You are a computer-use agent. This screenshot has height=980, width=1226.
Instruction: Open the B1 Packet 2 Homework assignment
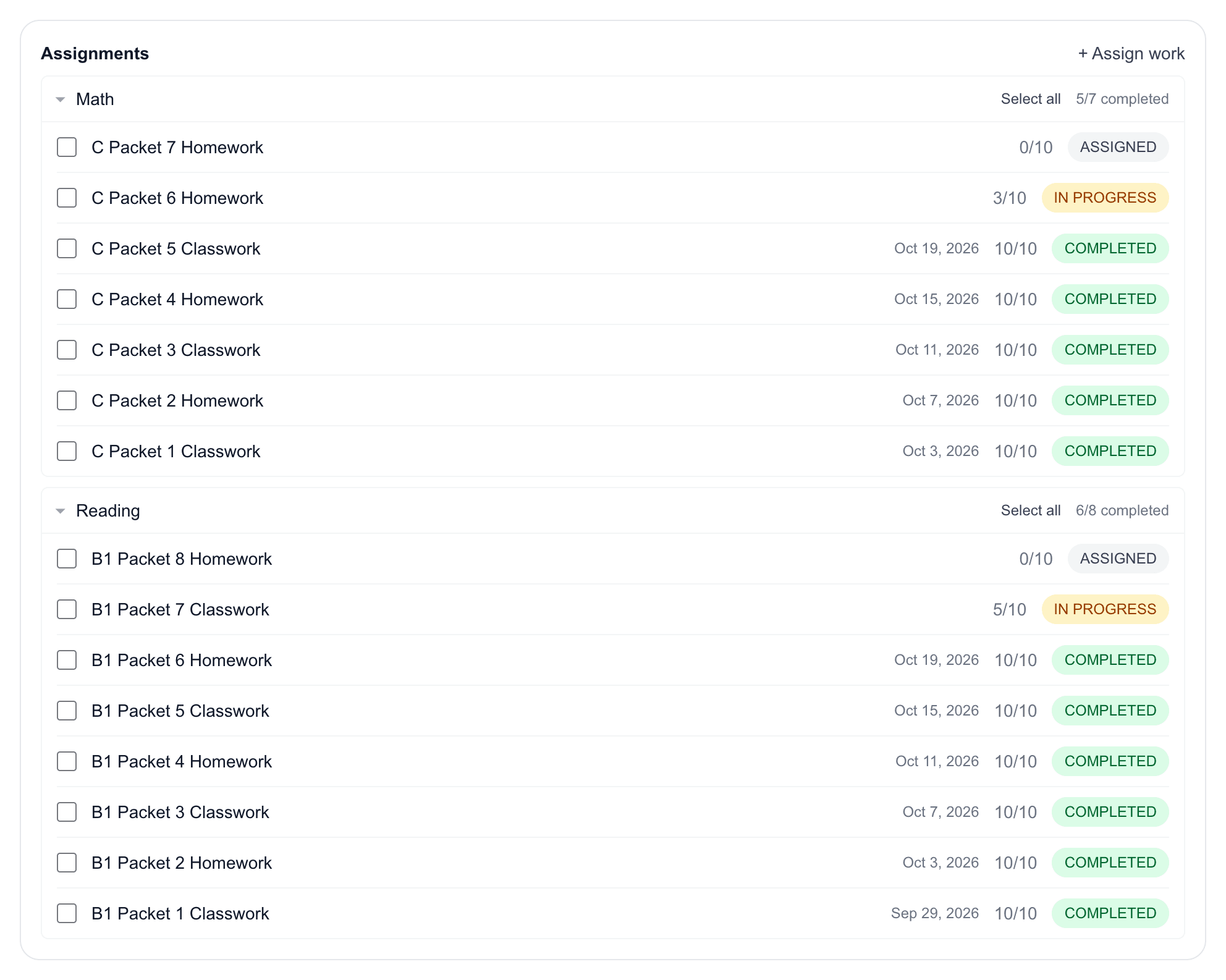(182, 863)
